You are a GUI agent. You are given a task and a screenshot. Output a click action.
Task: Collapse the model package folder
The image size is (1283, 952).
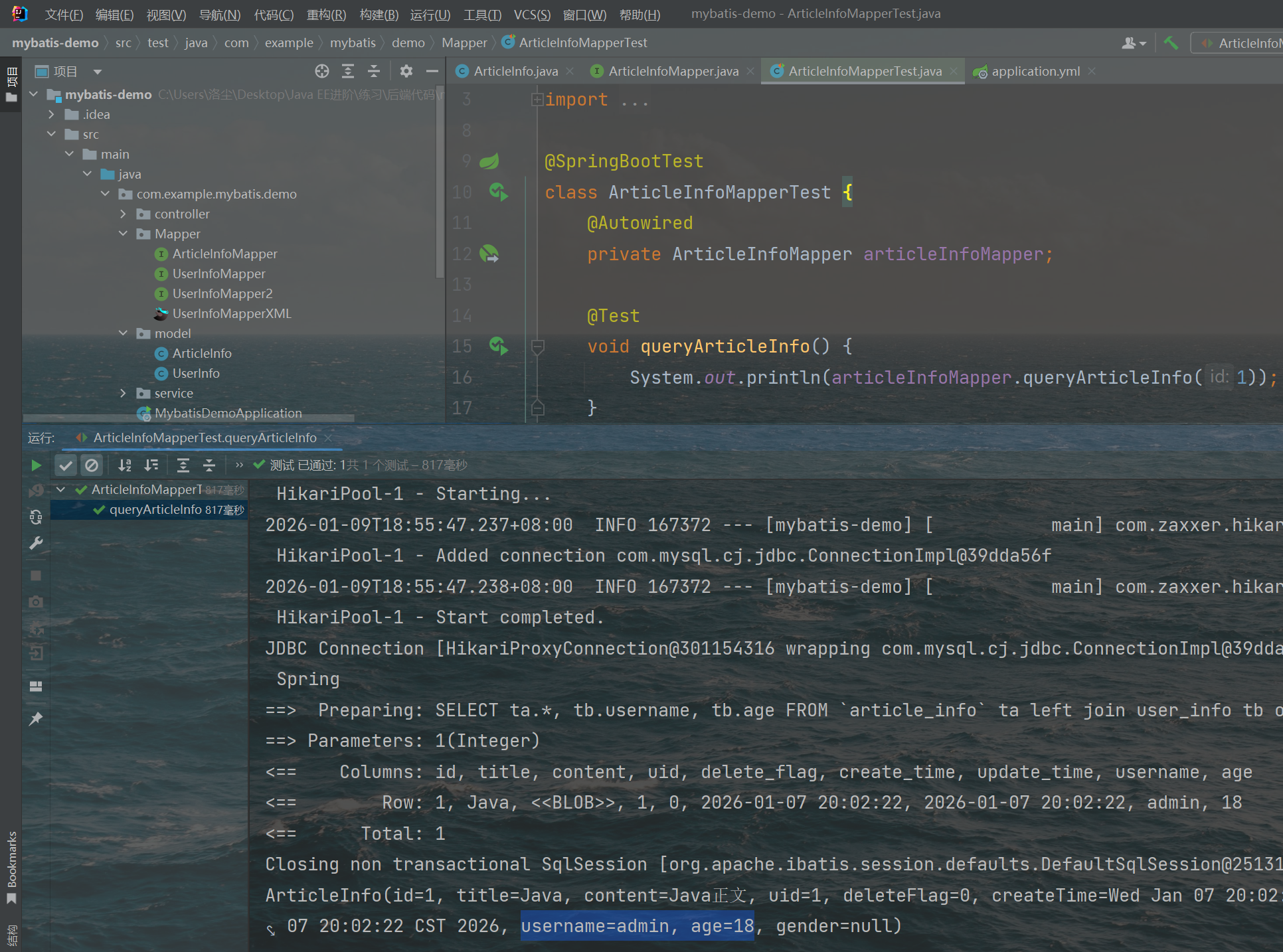[x=123, y=333]
